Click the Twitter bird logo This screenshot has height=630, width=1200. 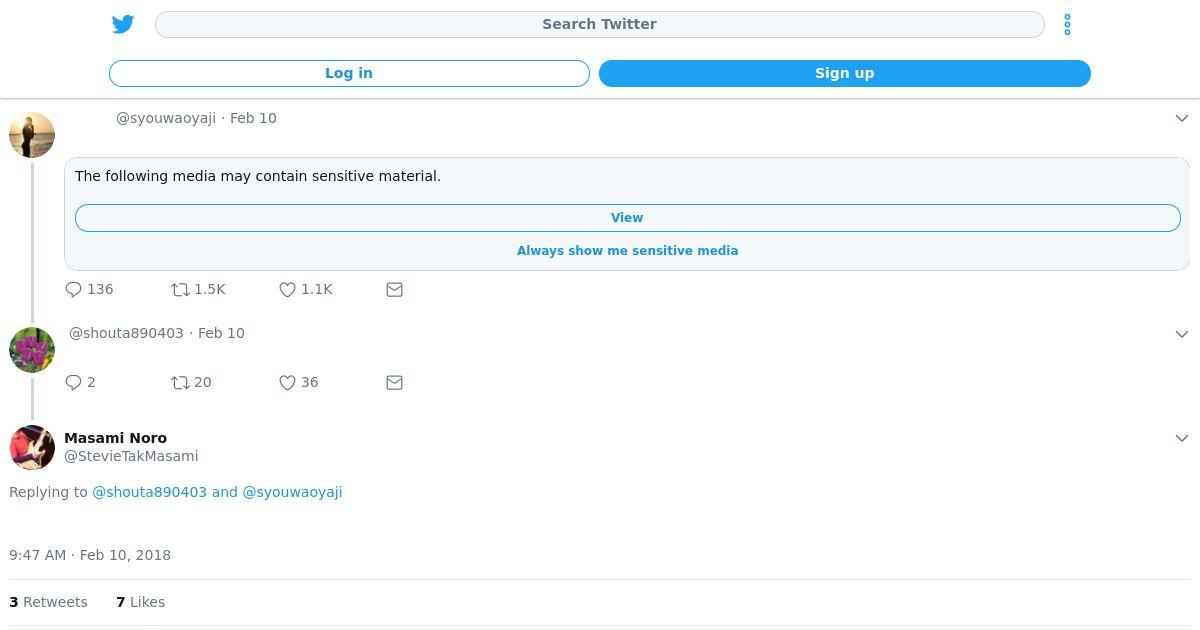123,24
